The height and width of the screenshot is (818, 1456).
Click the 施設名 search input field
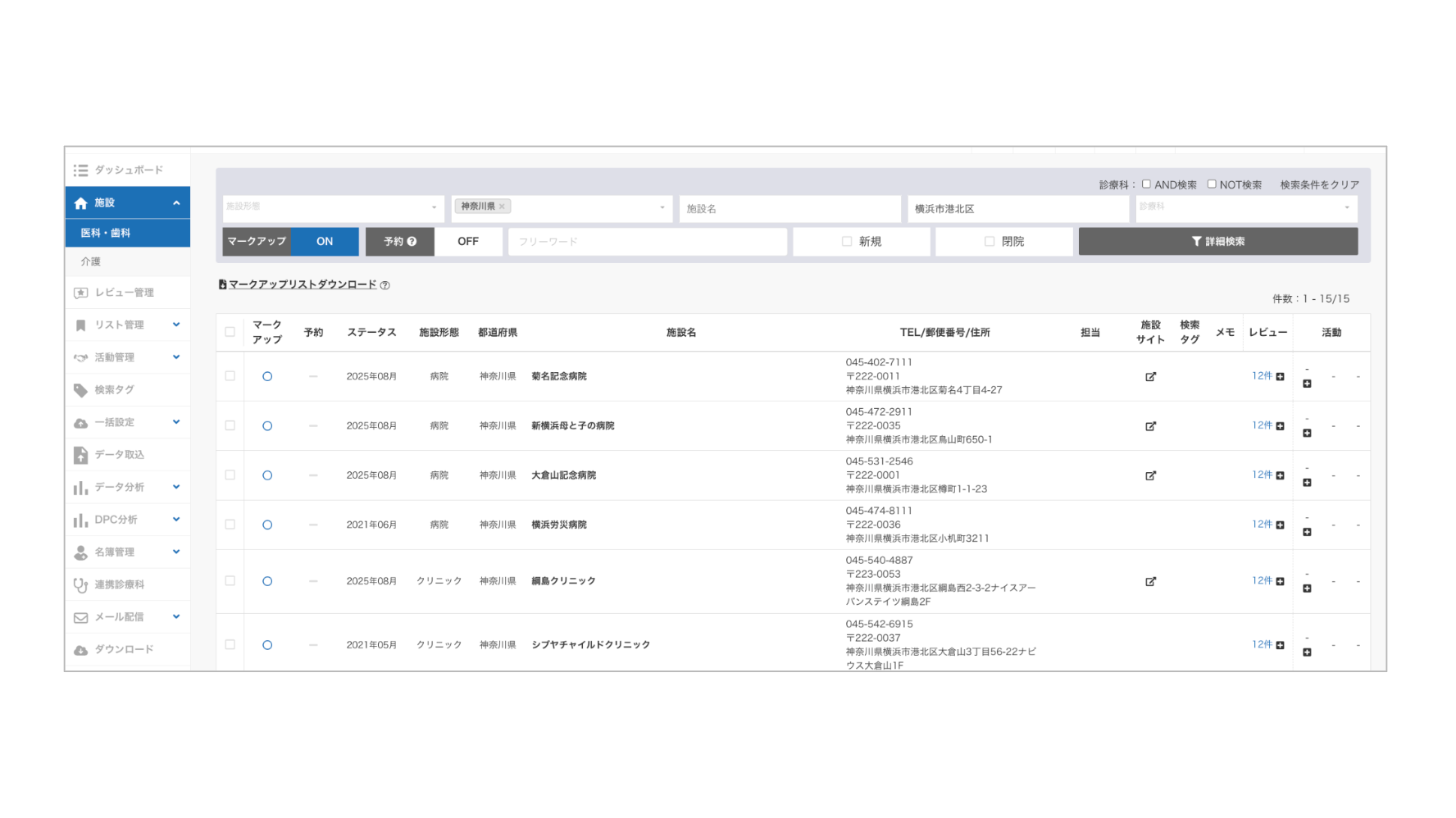pyautogui.click(x=790, y=209)
